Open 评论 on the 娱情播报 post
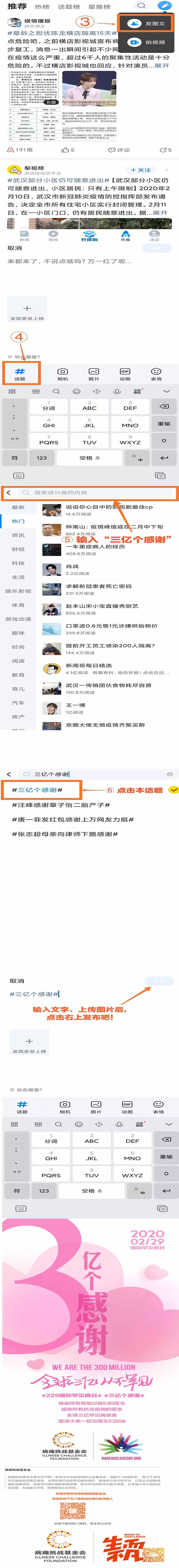The width and height of the screenshot is (179, 1568). pos(119,150)
